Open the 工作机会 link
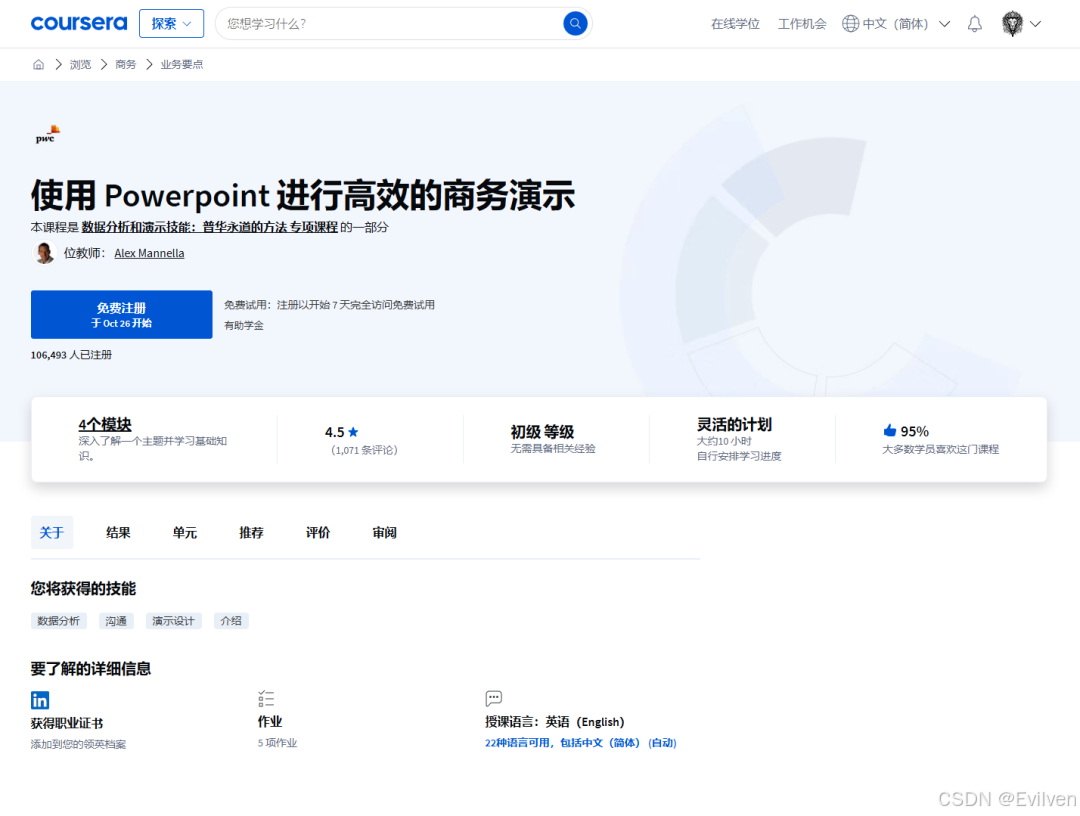The height and width of the screenshot is (816, 1080). click(802, 24)
